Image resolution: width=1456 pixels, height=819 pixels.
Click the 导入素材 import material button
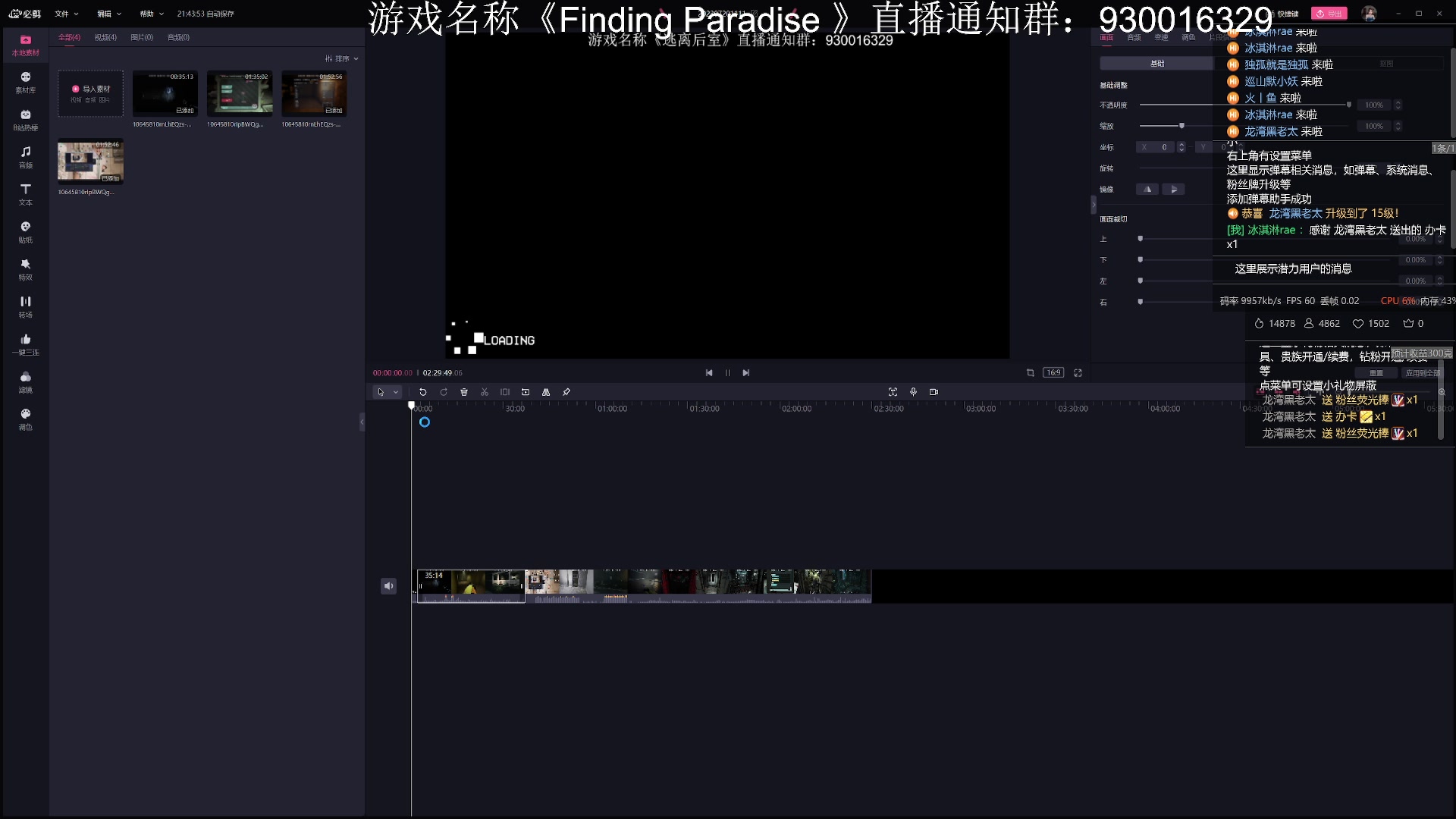[x=91, y=93]
